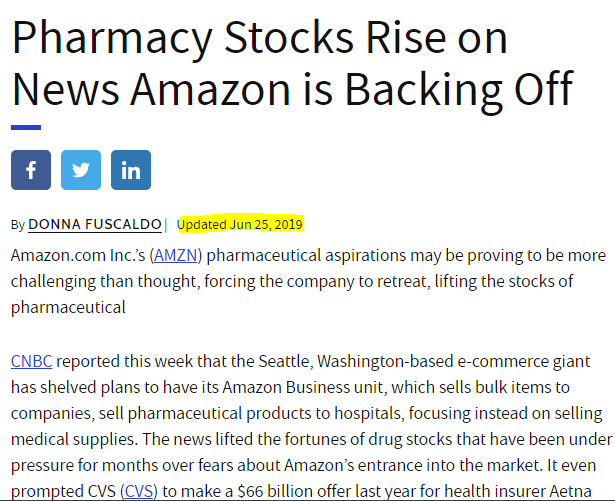This screenshot has width=615, height=501.
Task: Share the article on LinkedIn
Action: (x=131, y=170)
